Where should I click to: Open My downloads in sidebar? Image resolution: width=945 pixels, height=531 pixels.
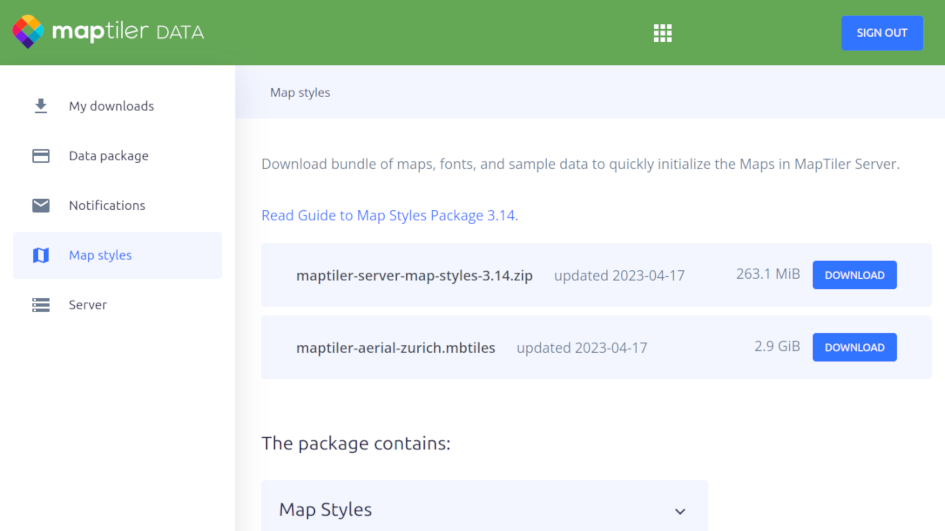coord(111,106)
